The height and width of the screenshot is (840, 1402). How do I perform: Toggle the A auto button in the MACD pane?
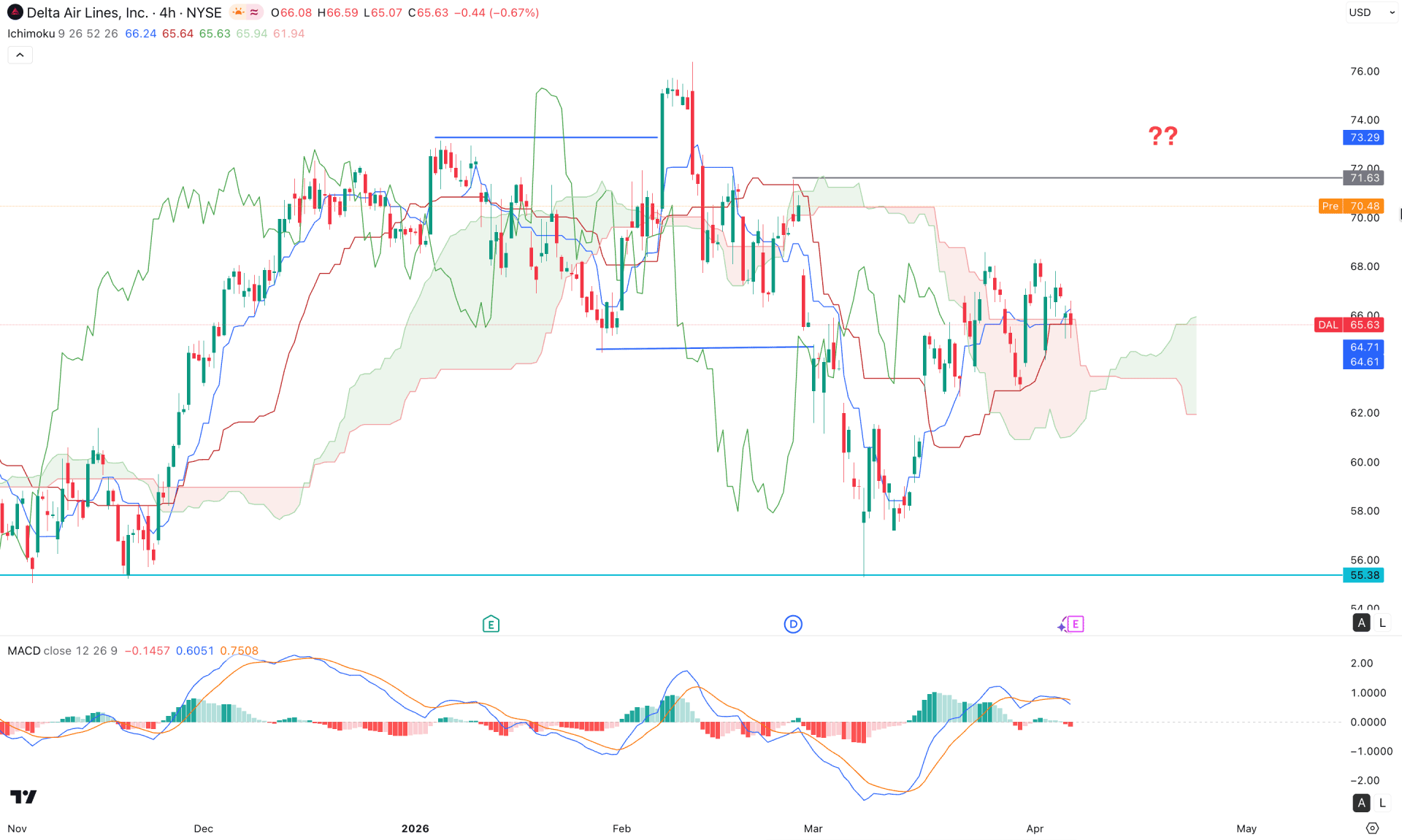[1361, 802]
